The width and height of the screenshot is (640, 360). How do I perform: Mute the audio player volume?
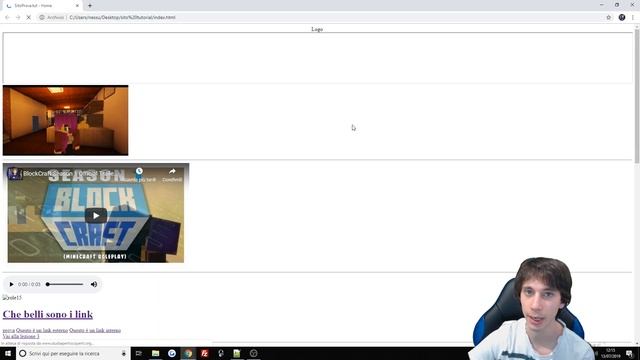coord(94,284)
